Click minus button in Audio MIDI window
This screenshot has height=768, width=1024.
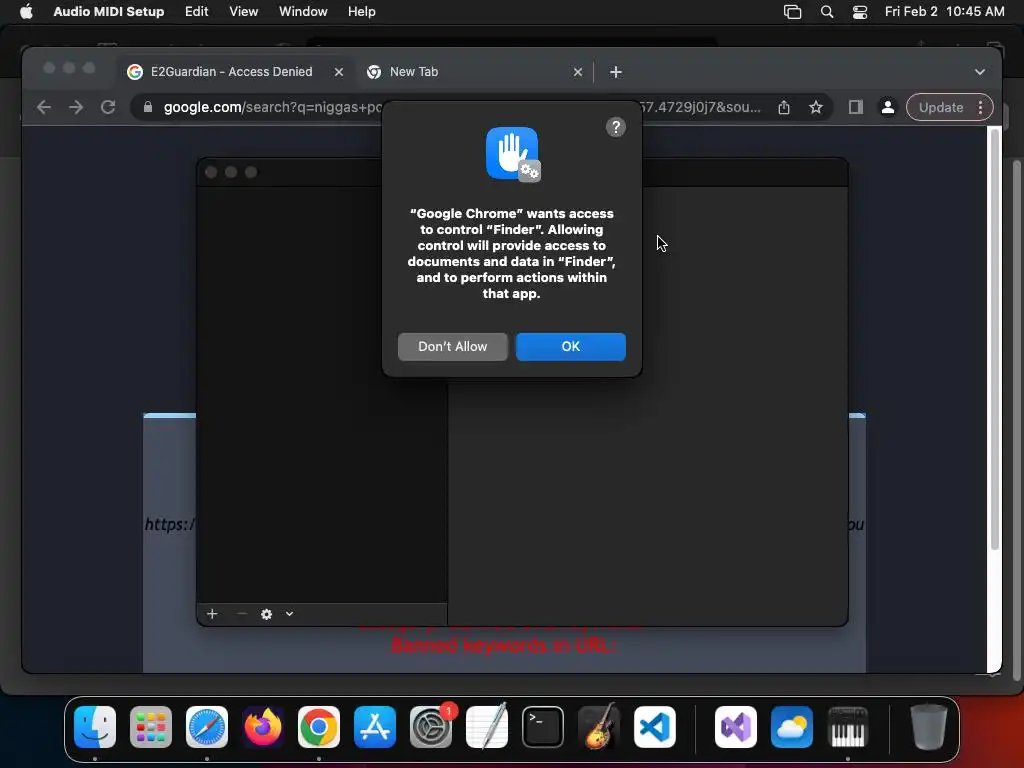pos(242,614)
